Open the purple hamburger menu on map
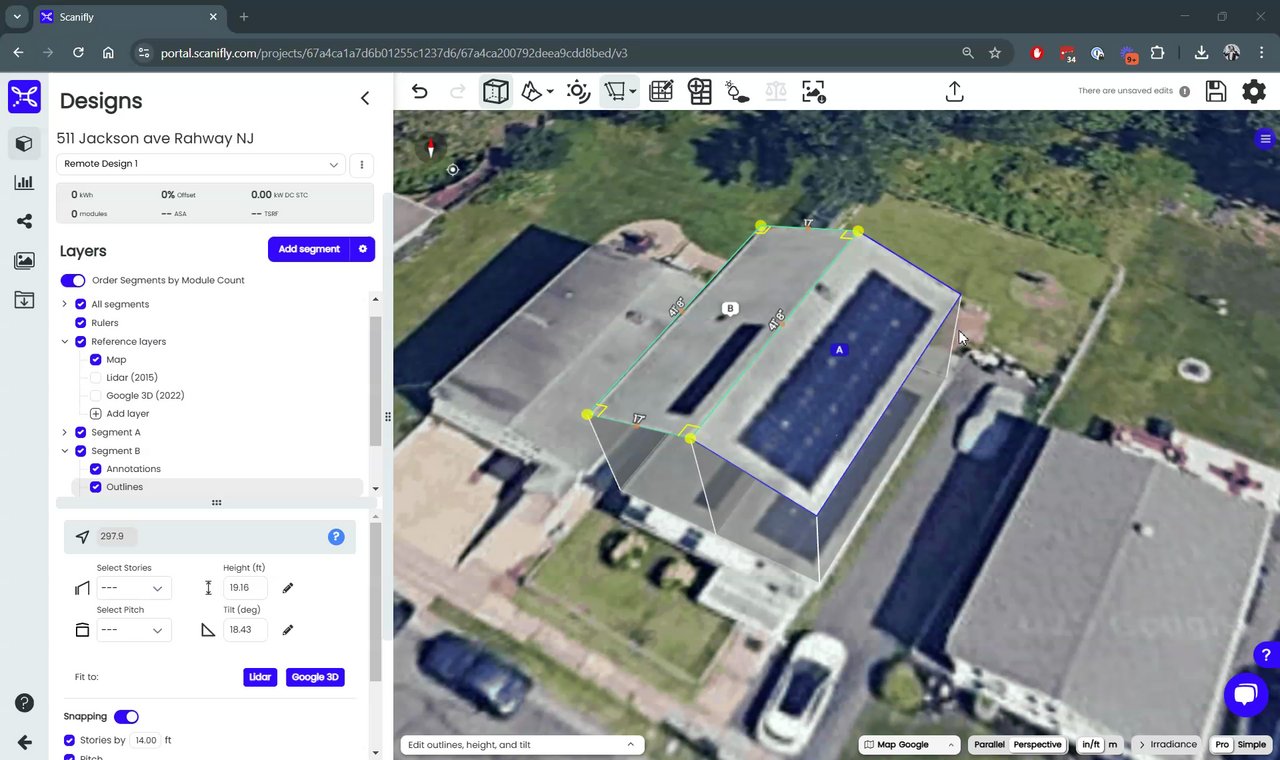Viewport: 1280px width, 760px height. [x=1267, y=139]
